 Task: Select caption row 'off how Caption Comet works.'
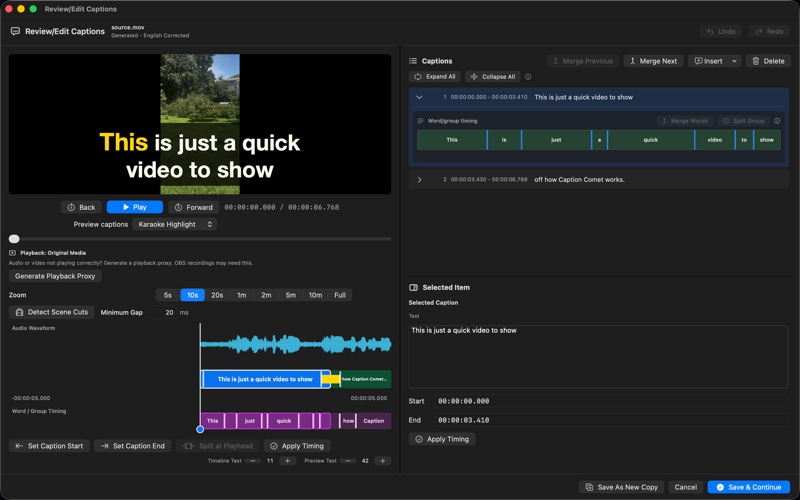599,180
